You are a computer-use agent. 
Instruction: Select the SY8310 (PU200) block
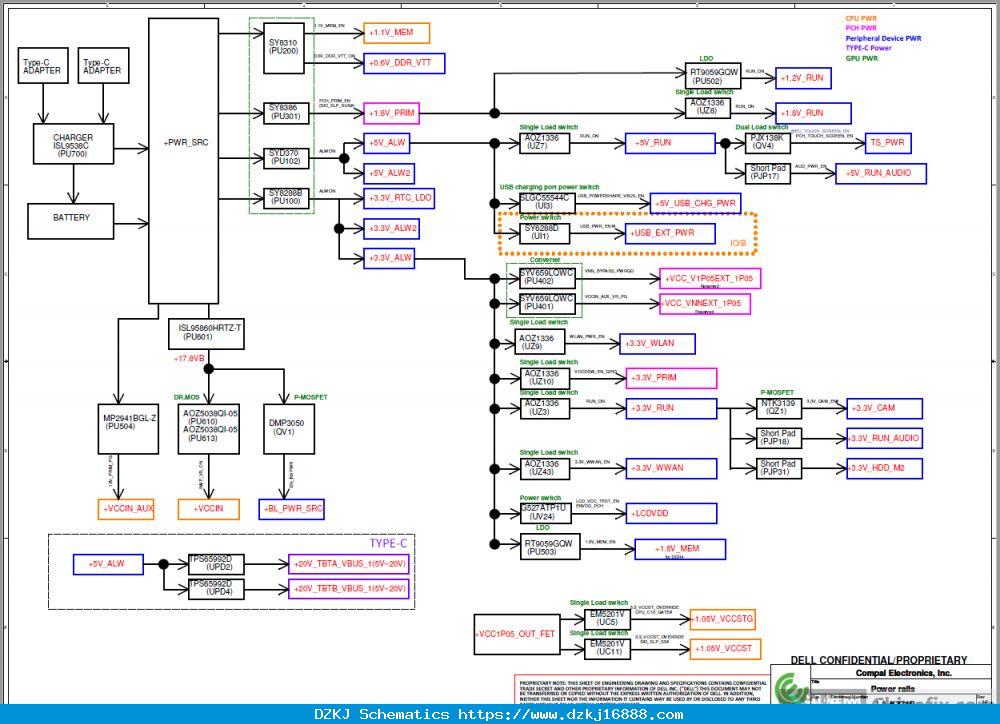[x=284, y=49]
